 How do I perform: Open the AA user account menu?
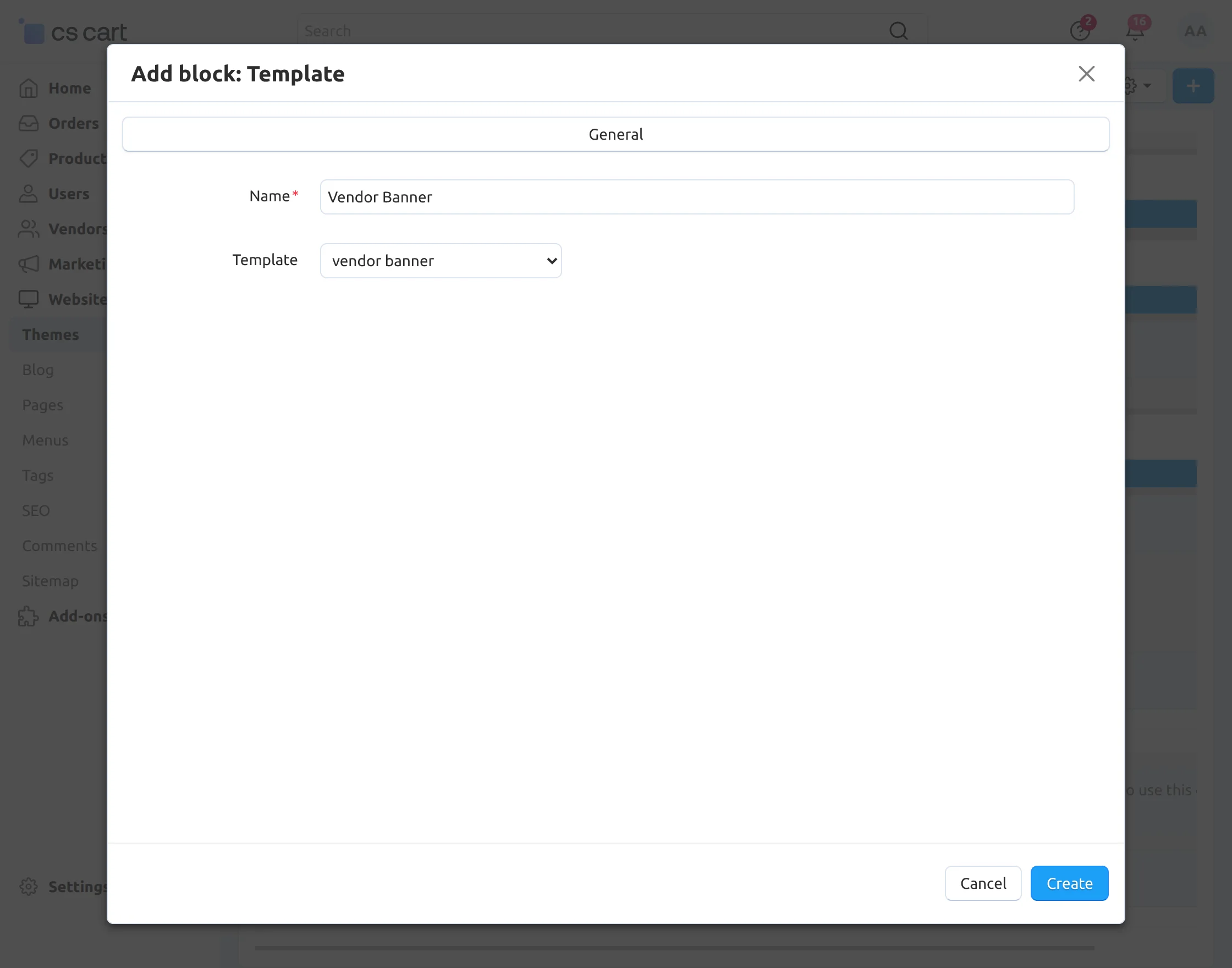[x=1195, y=31]
